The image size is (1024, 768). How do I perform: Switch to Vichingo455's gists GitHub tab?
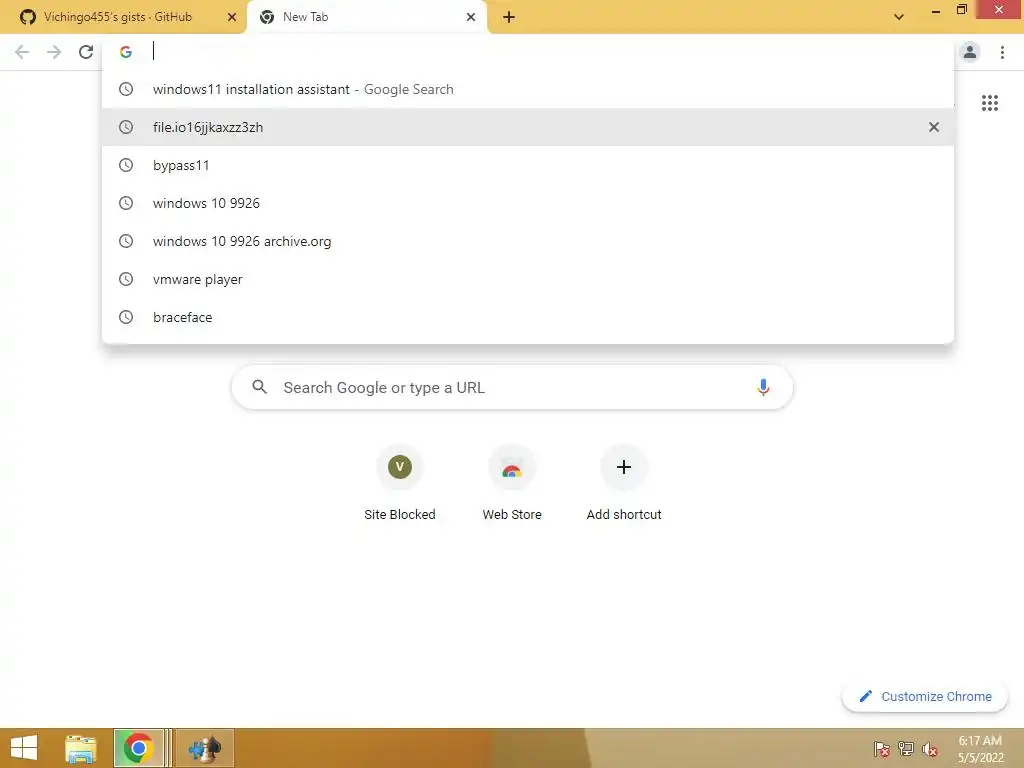click(123, 17)
